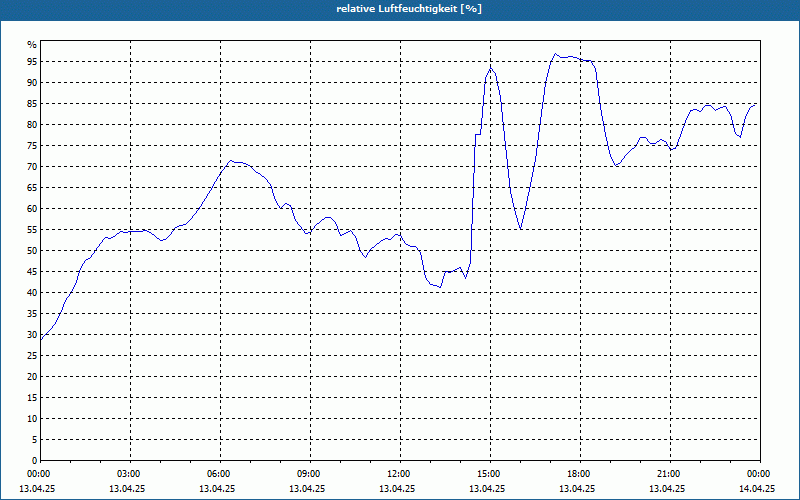The width and height of the screenshot is (800, 500).
Task: Select the '21:00' time label
Action: [669, 474]
